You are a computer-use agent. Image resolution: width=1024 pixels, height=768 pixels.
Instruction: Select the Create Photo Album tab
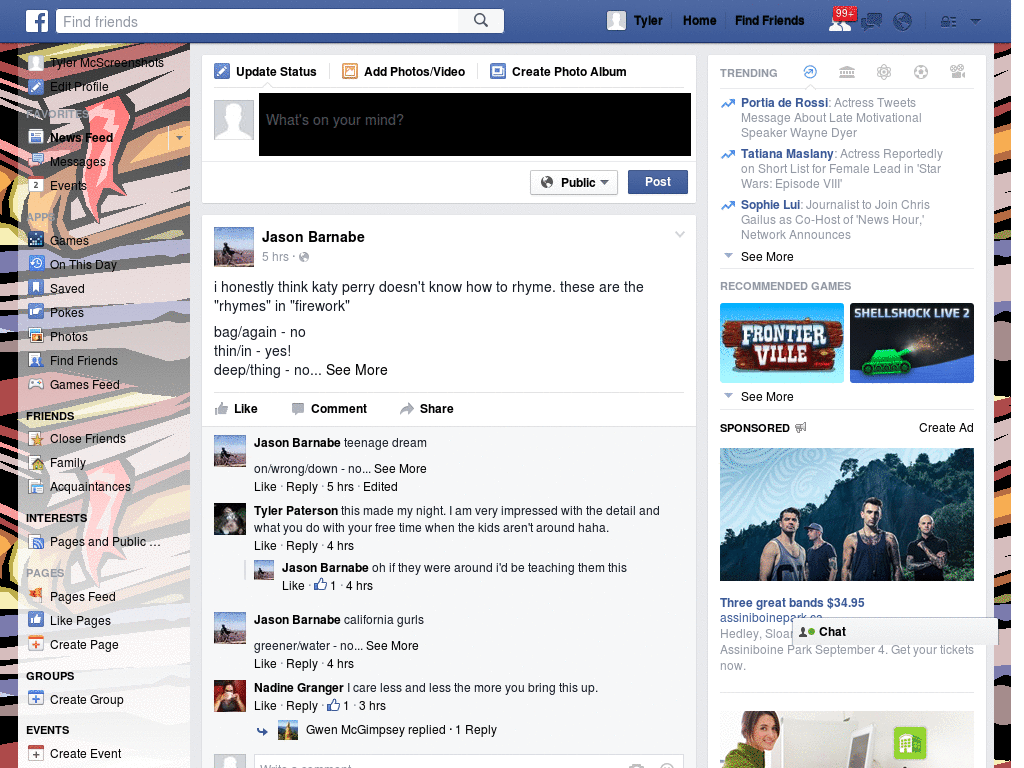pyautogui.click(x=558, y=71)
